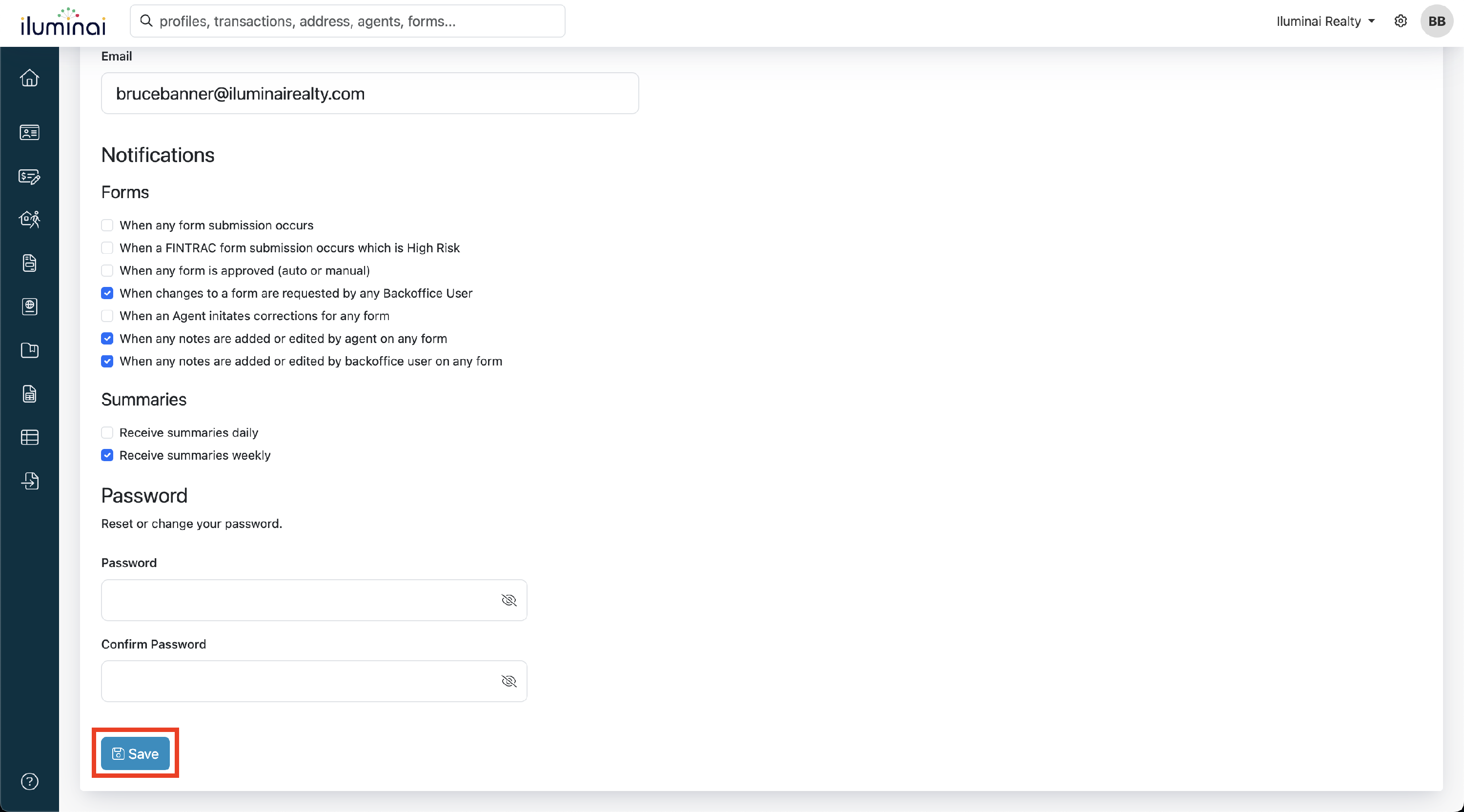Click the Forms subheading

point(125,192)
